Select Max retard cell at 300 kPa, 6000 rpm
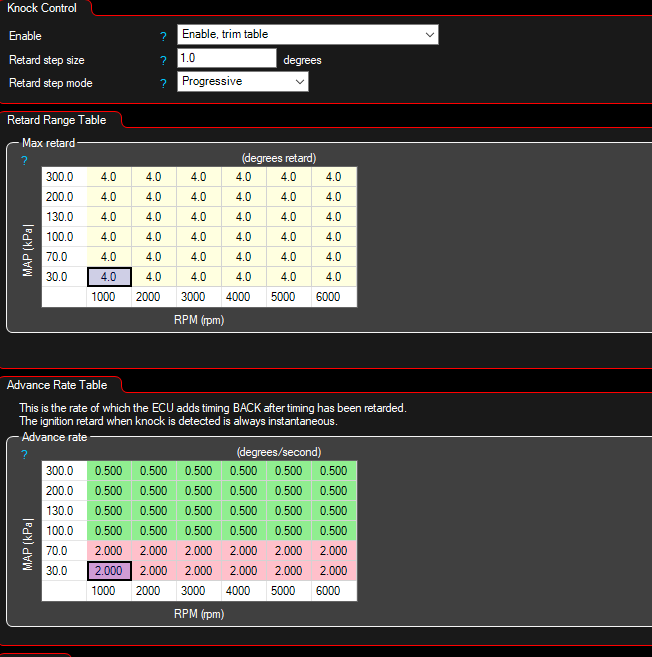 tap(333, 177)
